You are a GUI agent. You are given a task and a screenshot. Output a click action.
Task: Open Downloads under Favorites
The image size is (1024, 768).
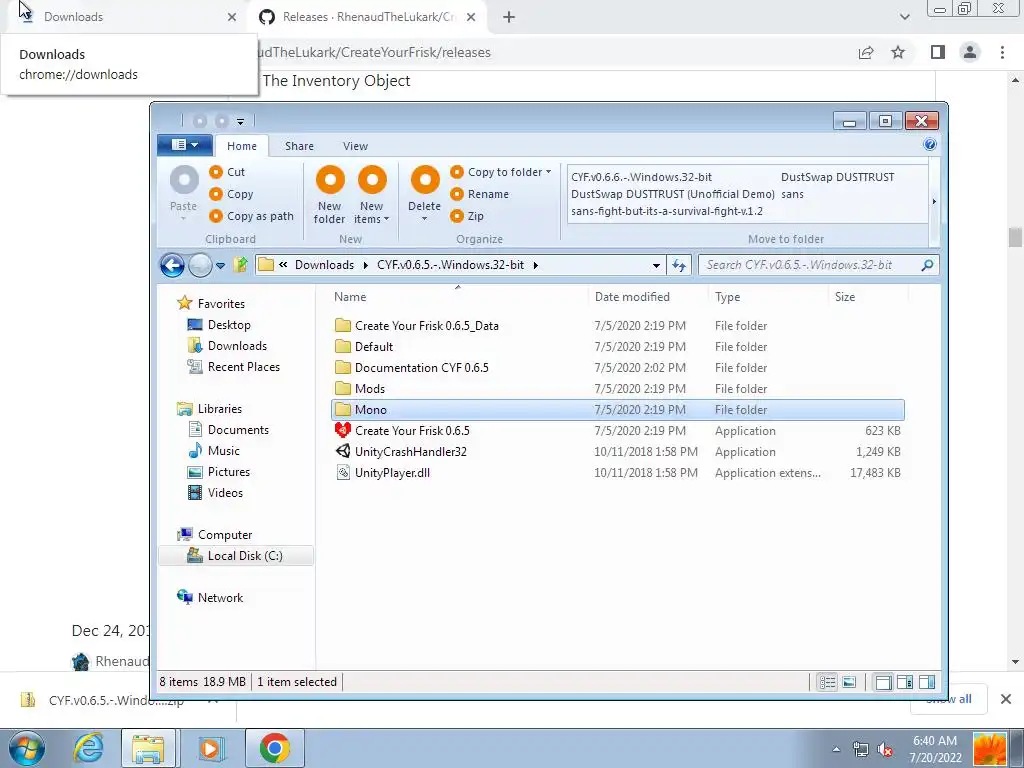click(x=227, y=346)
